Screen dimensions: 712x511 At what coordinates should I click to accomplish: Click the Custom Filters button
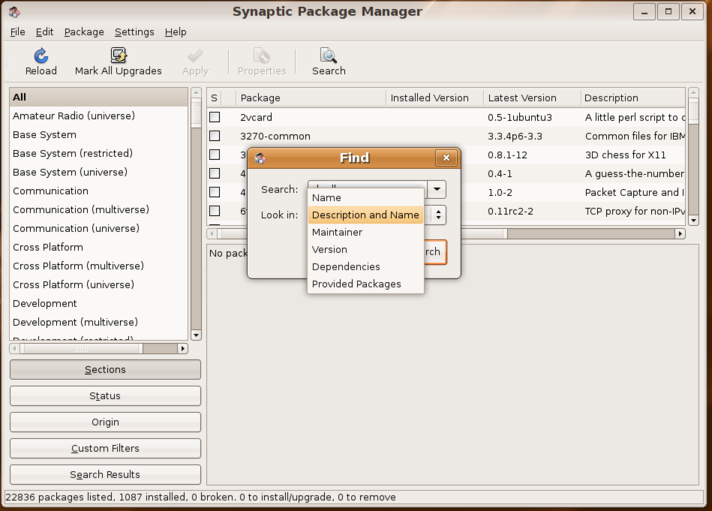[x=105, y=448]
